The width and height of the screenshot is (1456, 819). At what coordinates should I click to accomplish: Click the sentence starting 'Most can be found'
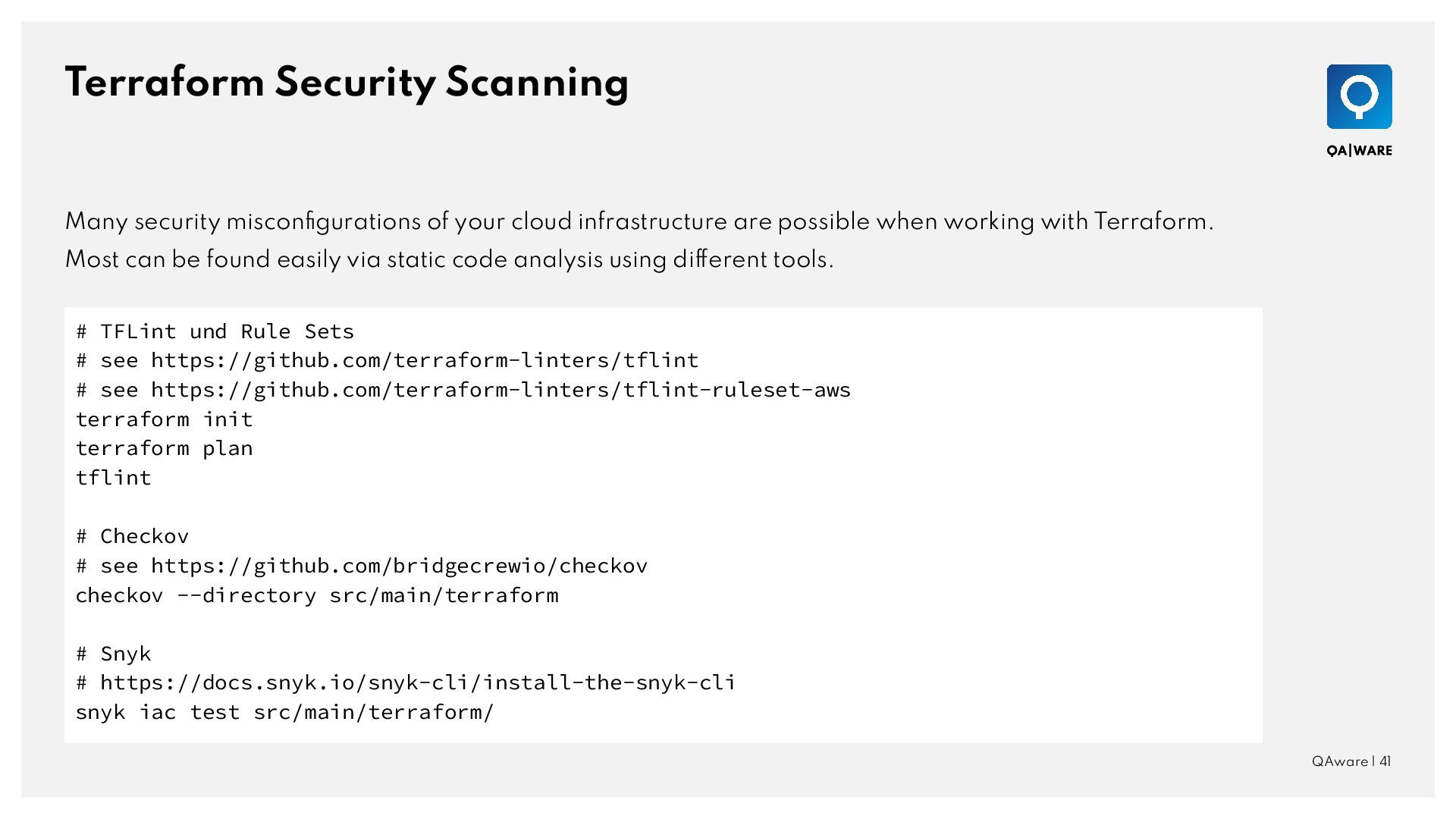coord(449,260)
